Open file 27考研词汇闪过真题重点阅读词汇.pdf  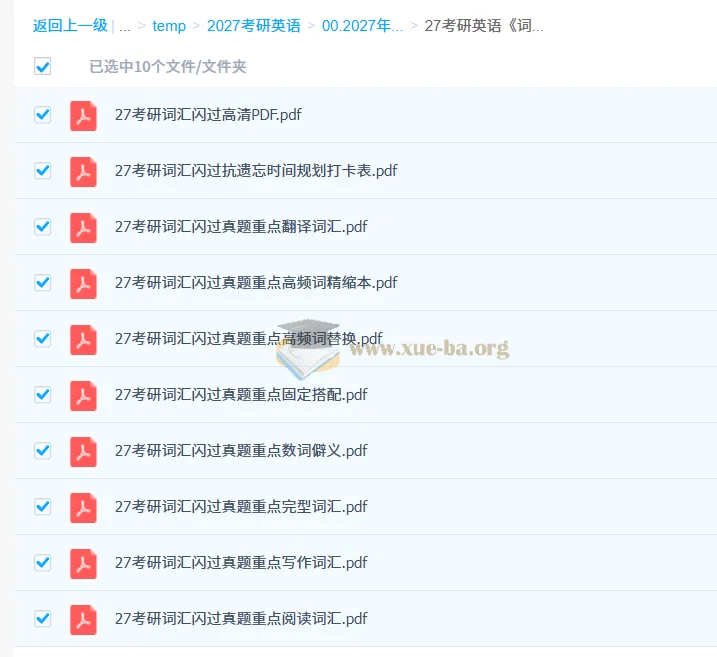[241, 619]
